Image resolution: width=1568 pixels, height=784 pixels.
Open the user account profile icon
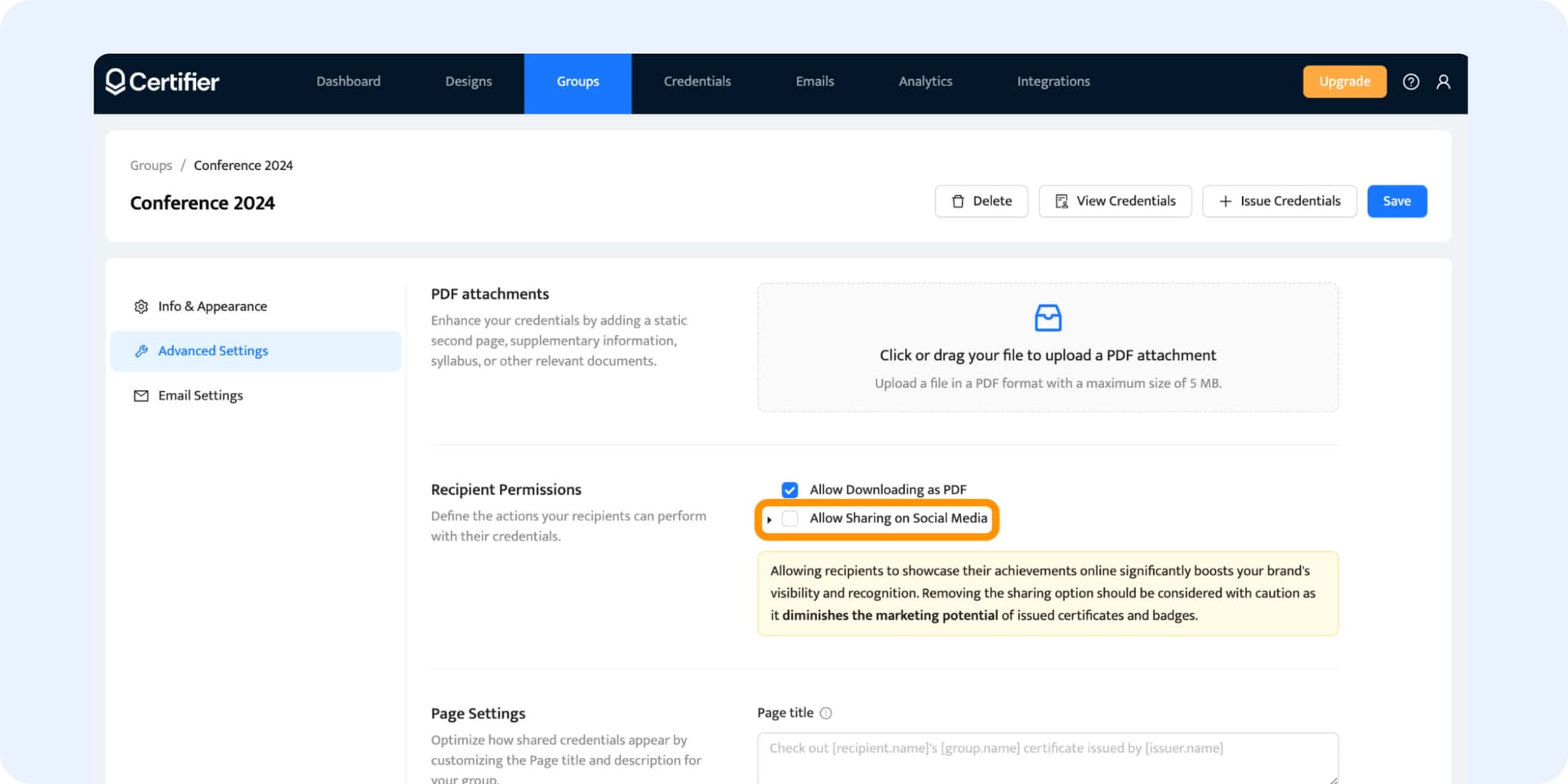coord(1443,82)
